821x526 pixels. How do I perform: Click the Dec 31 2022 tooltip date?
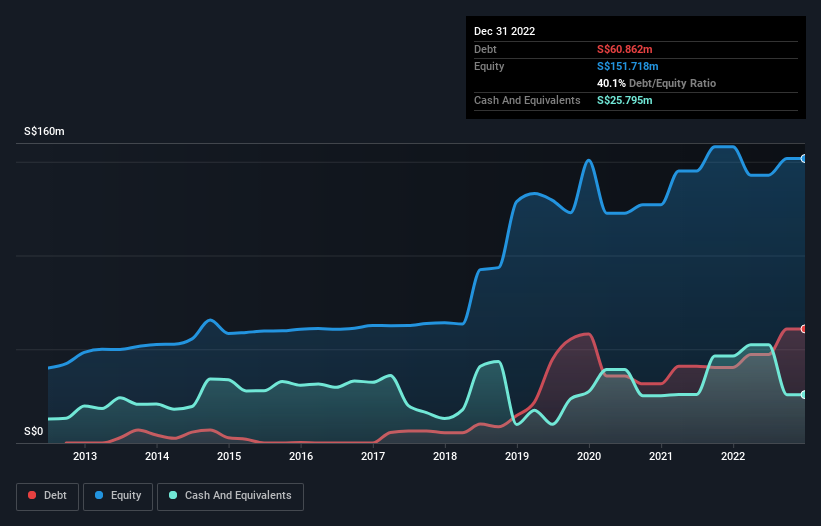tap(504, 31)
